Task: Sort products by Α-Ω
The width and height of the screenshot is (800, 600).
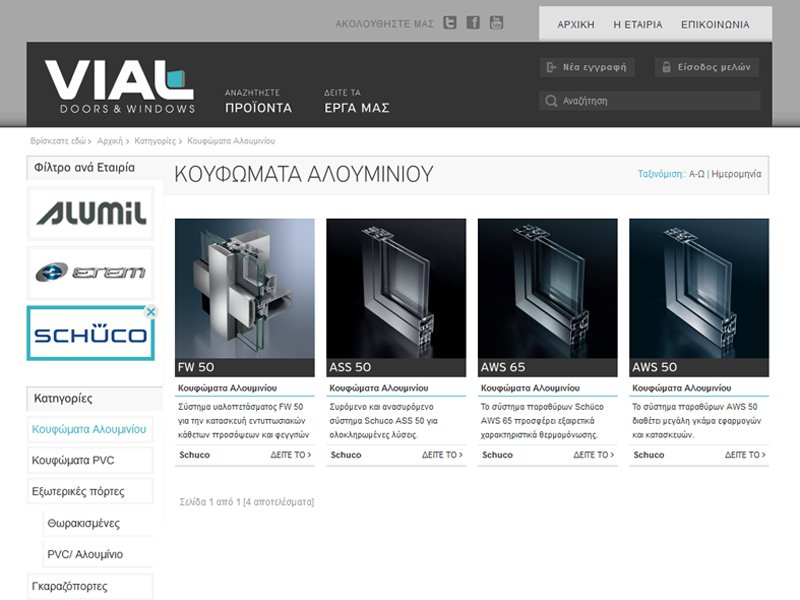Action: coord(696,174)
